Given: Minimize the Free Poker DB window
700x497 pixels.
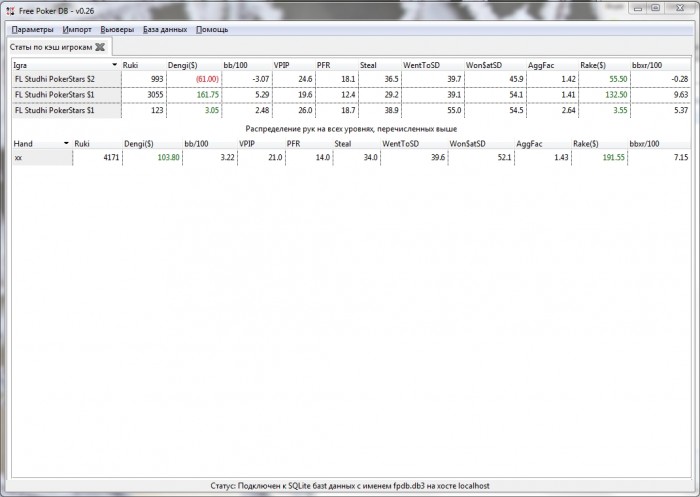Looking at the screenshot, I should [x=638, y=8].
